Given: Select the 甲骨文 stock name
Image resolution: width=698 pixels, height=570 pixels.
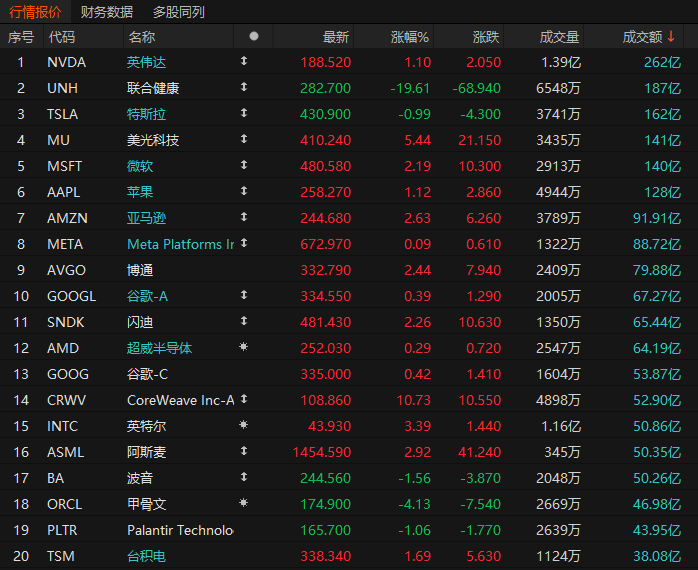Looking at the screenshot, I should click(x=146, y=504).
